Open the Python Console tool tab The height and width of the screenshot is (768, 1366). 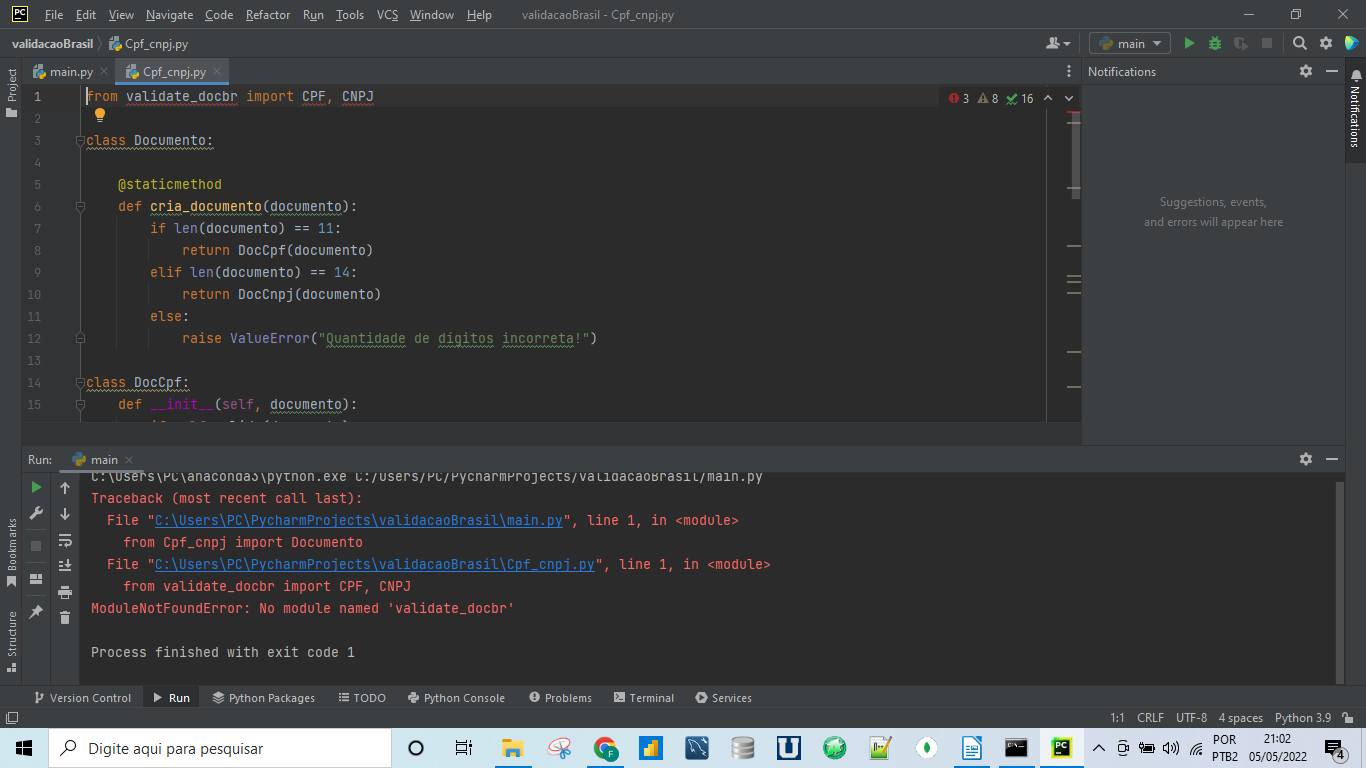tap(455, 698)
